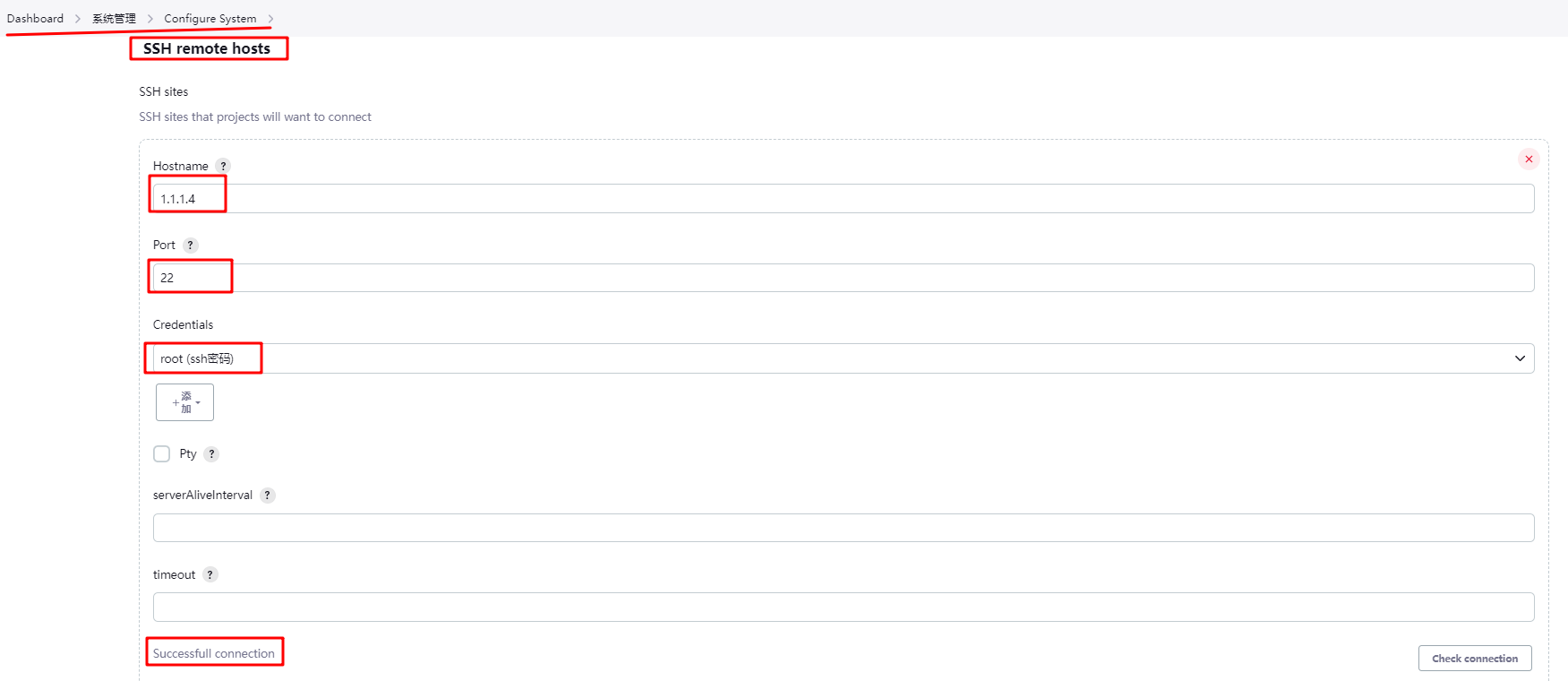Go to Dashboard in breadcrumb

pos(35,19)
